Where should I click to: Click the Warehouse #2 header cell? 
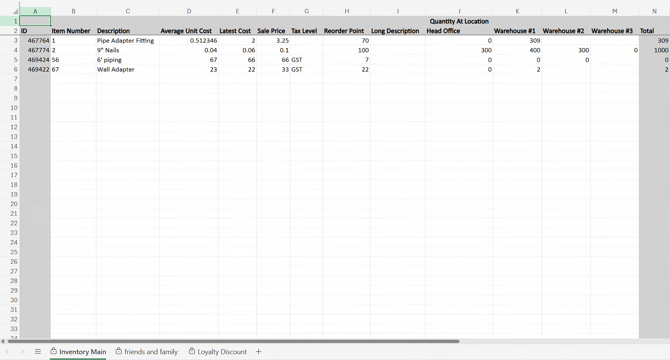pyautogui.click(x=566, y=31)
